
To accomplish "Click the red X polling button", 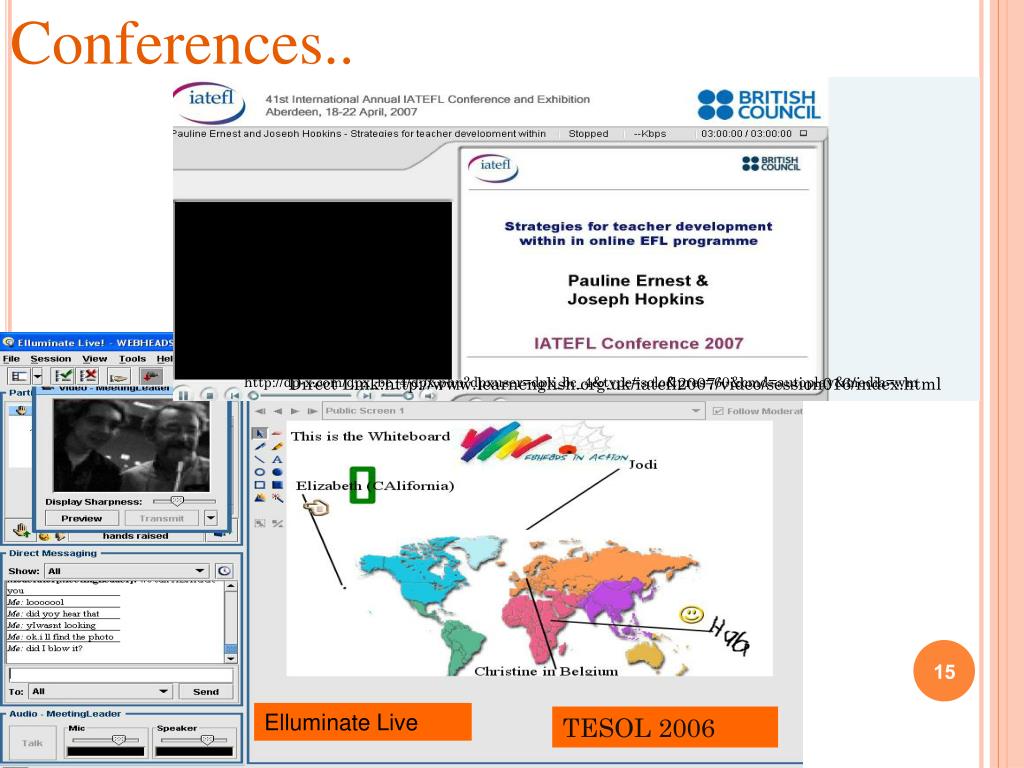I will (x=88, y=376).
